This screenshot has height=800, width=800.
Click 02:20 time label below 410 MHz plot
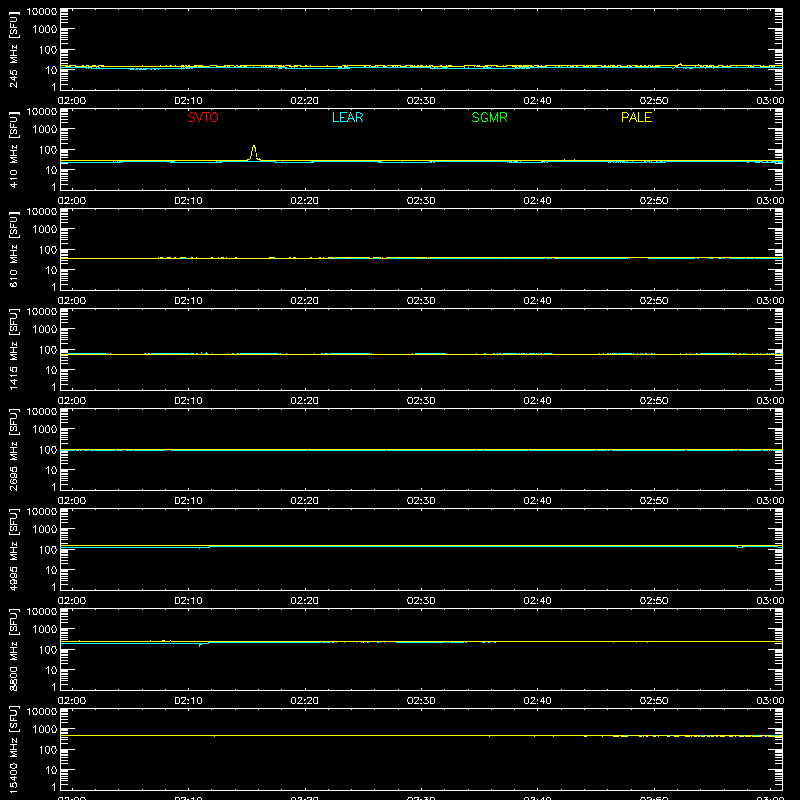click(x=305, y=201)
